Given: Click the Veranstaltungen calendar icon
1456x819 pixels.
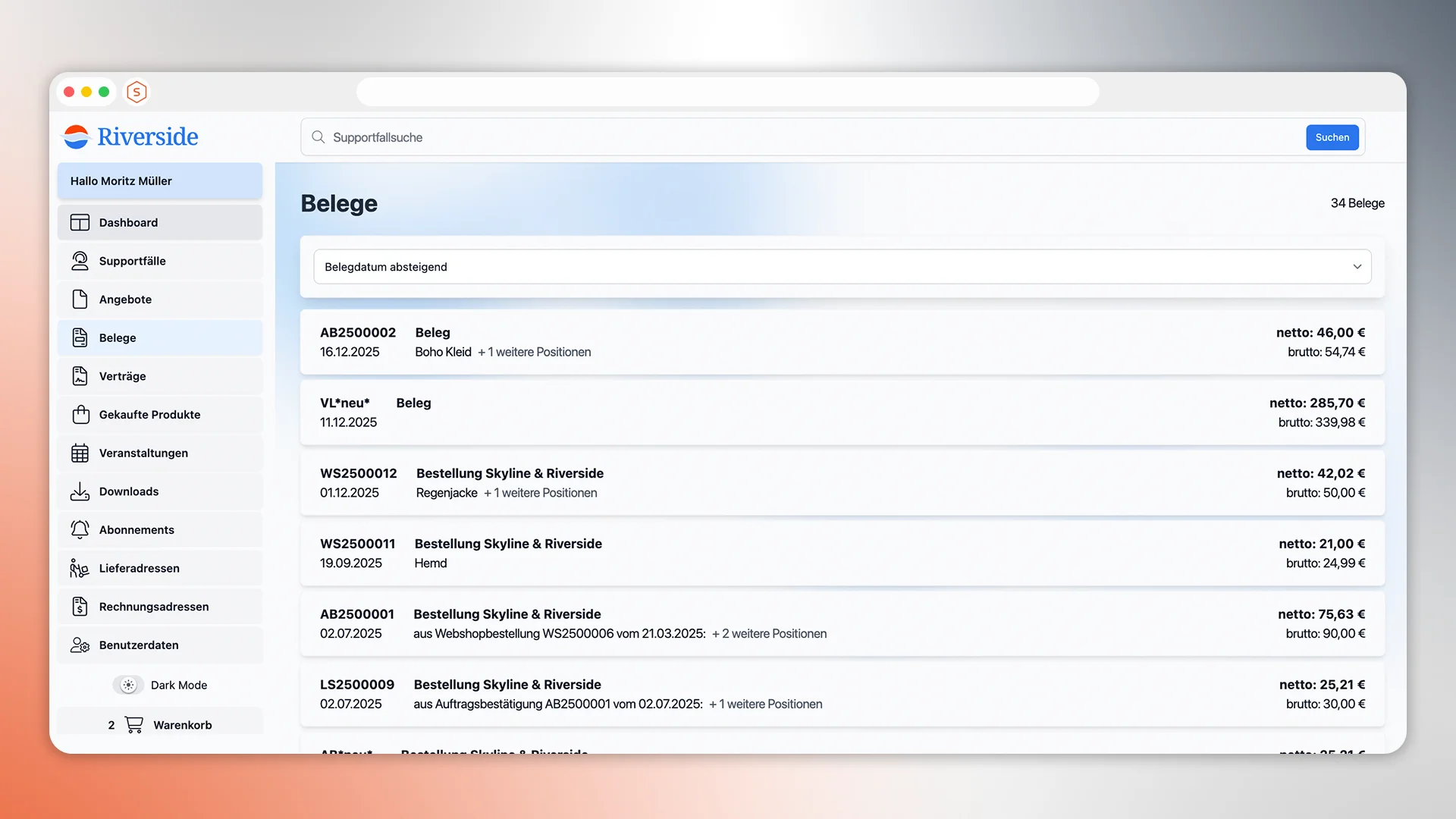Looking at the screenshot, I should pos(80,453).
